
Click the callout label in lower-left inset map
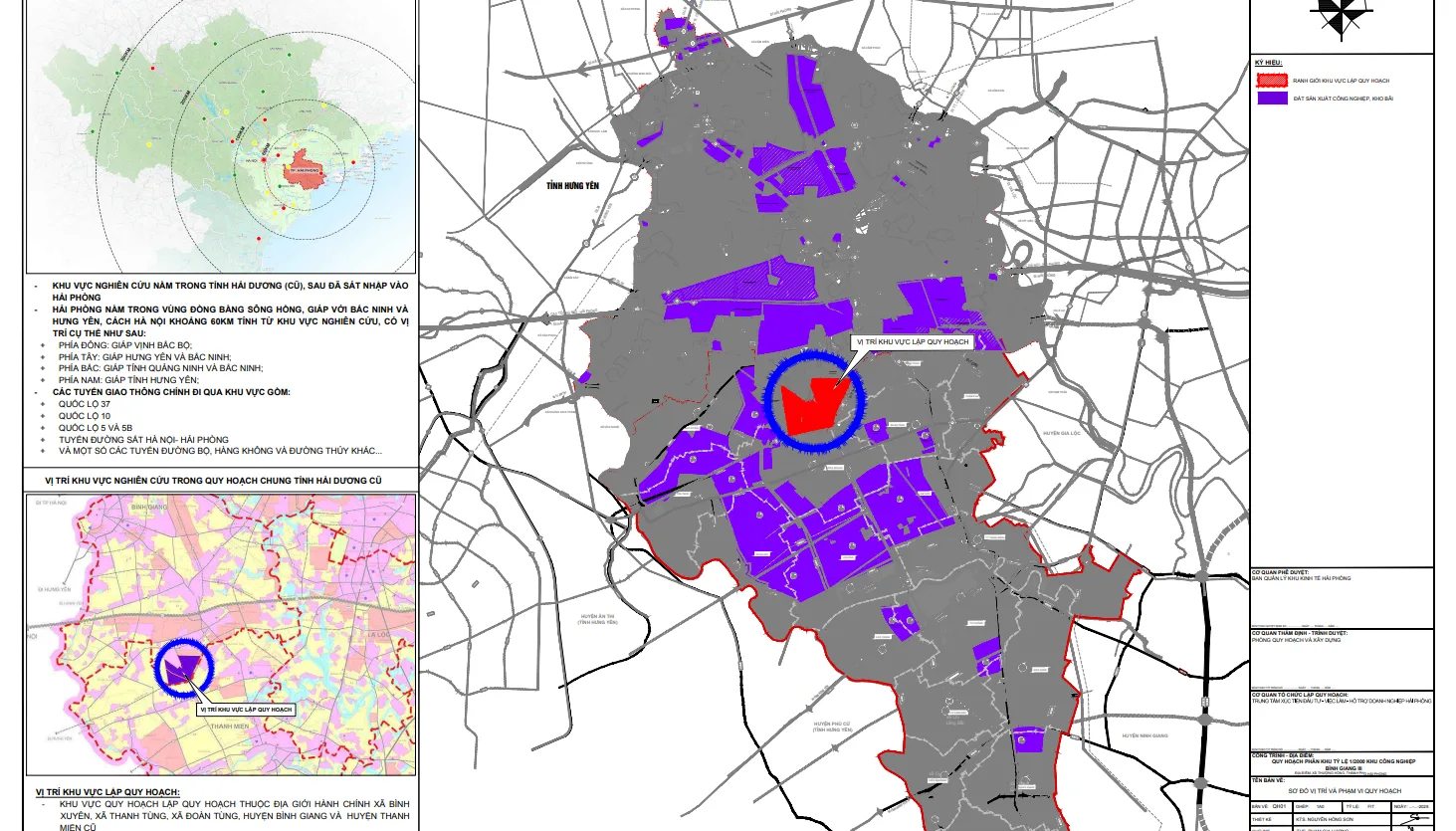[246, 710]
